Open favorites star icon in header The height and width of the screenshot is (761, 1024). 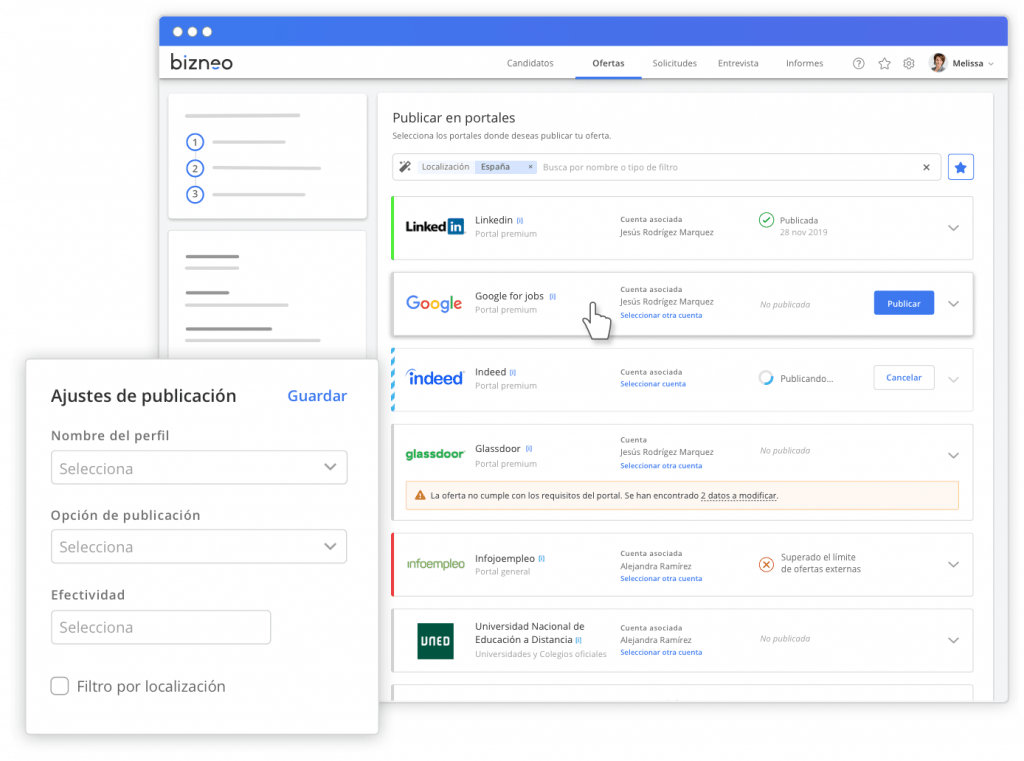884,63
